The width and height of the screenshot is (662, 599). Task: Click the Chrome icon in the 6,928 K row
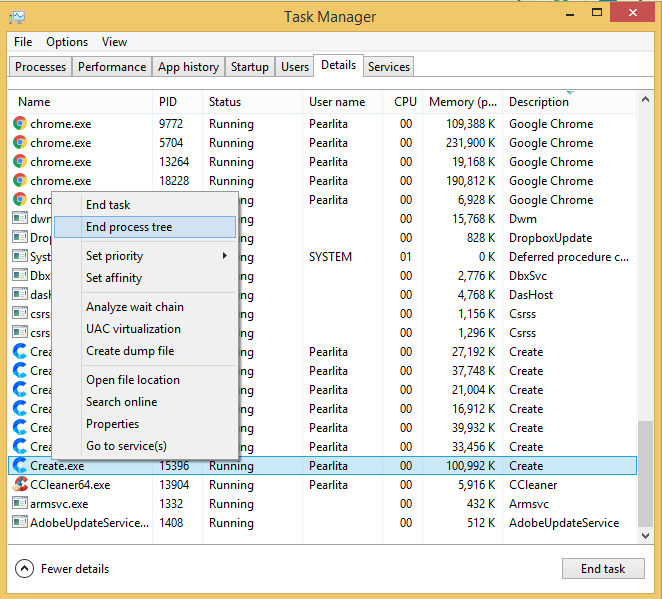(x=20, y=199)
